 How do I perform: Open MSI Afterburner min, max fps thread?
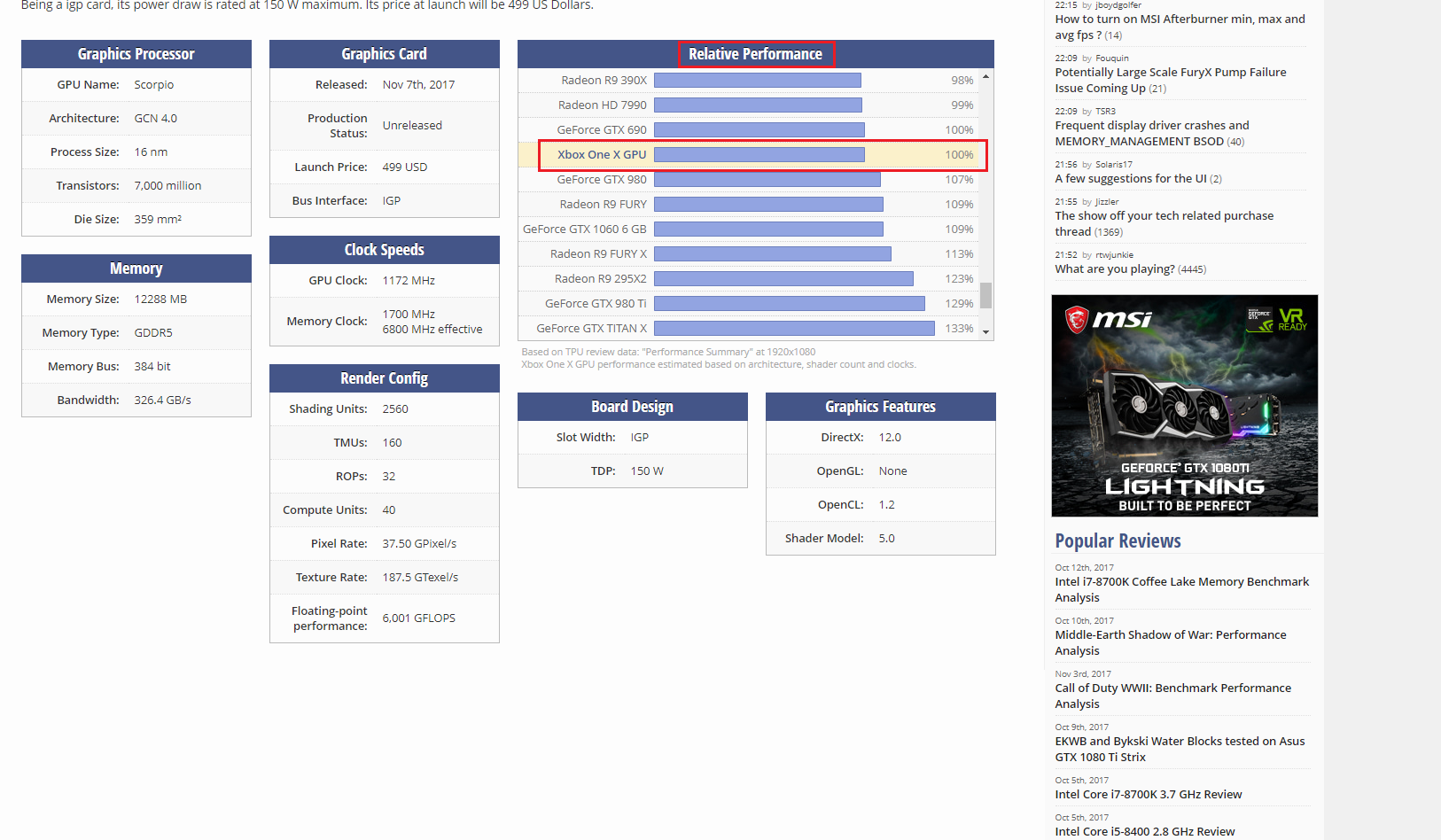[1180, 27]
